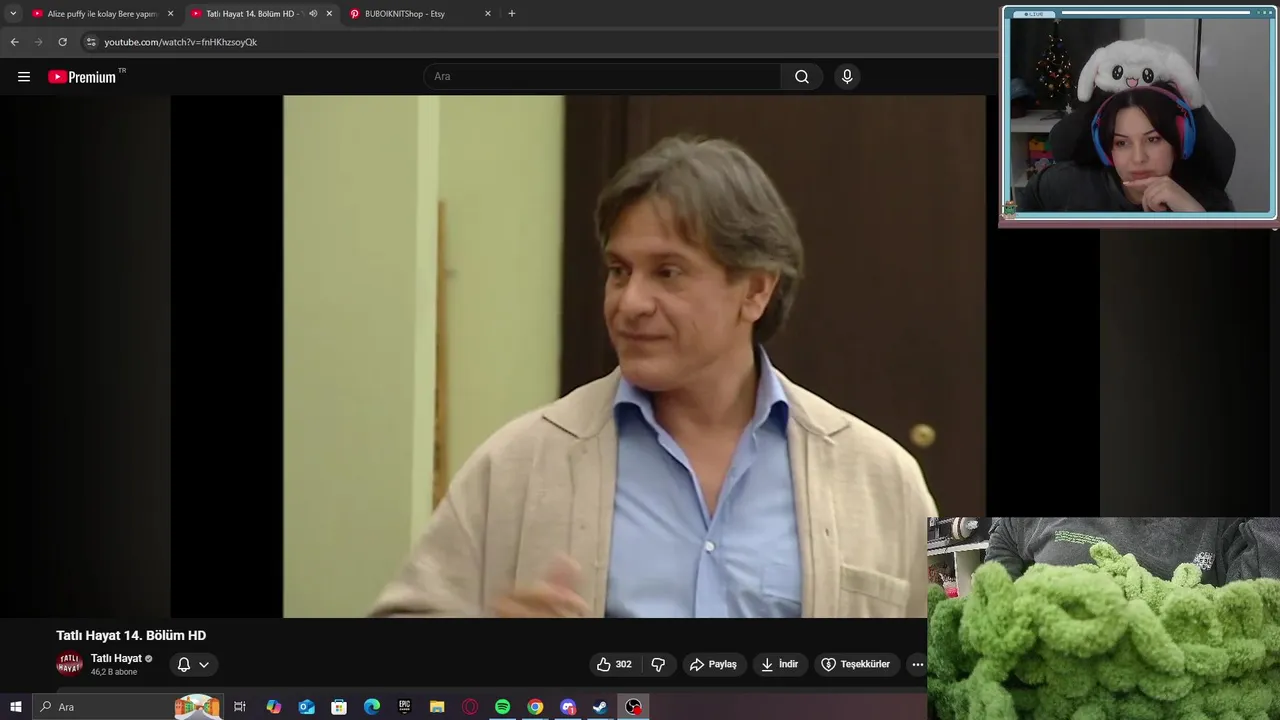Screen dimensions: 1280x720
Task: Open Task View on the taskbar
Action: [x=240, y=707]
